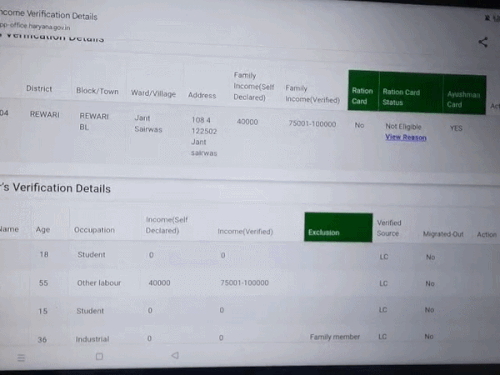
Task: Tap the share icon
Action: click(x=483, y=42)
